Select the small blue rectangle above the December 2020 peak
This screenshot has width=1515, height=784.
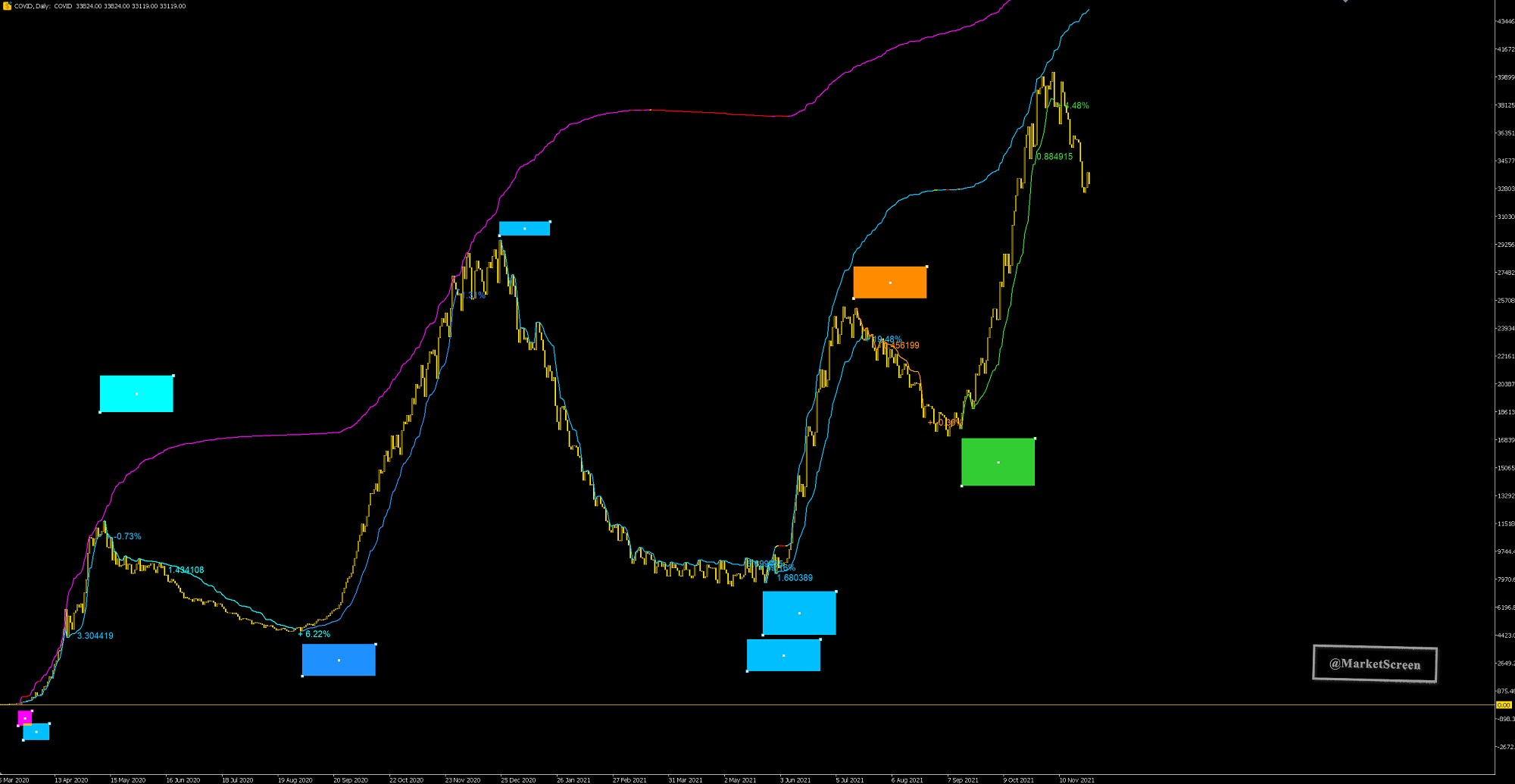click(524, 229)
